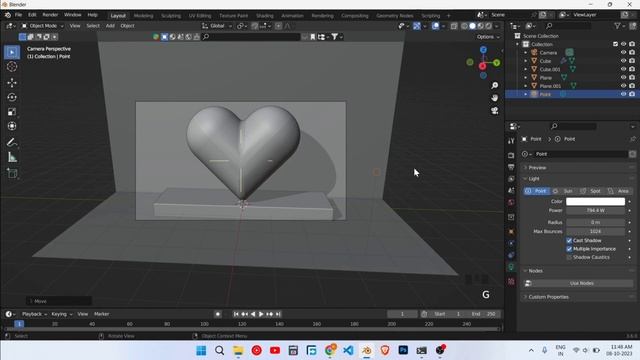
Task: Play the animation in timeline
Action: 261,314
